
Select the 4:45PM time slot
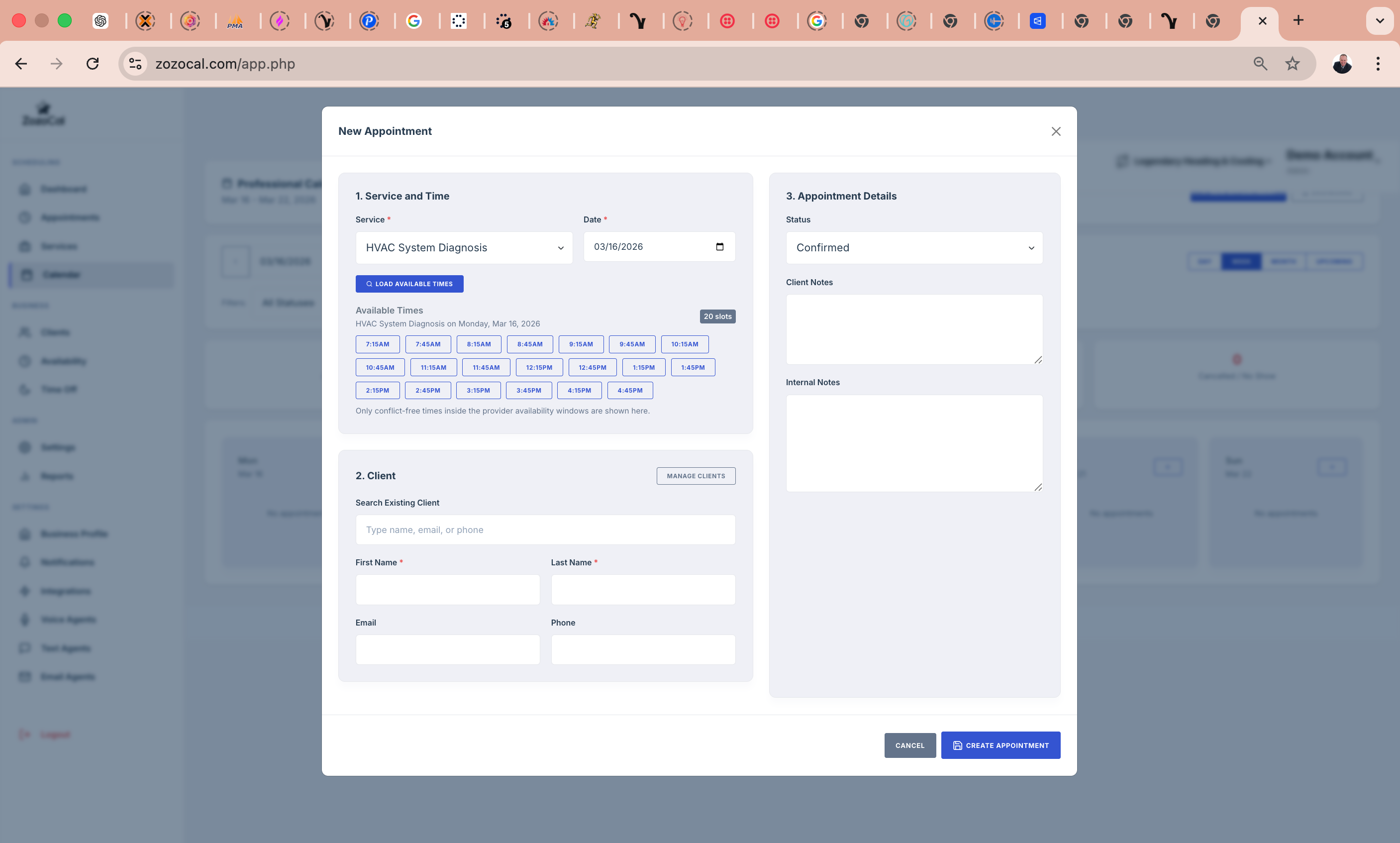click(630, 390)
